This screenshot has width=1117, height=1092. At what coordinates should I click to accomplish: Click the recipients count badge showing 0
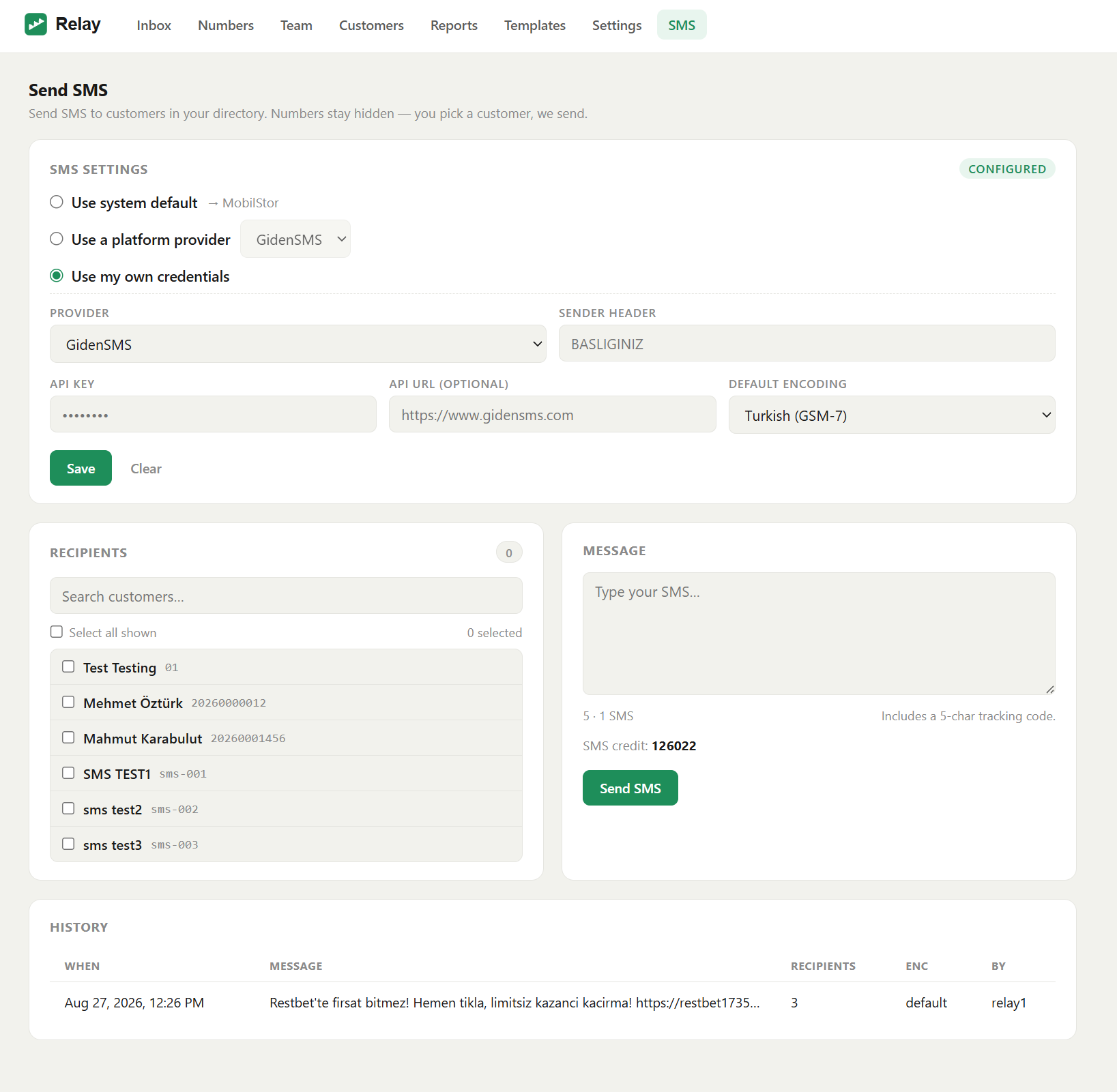(509, 552)
